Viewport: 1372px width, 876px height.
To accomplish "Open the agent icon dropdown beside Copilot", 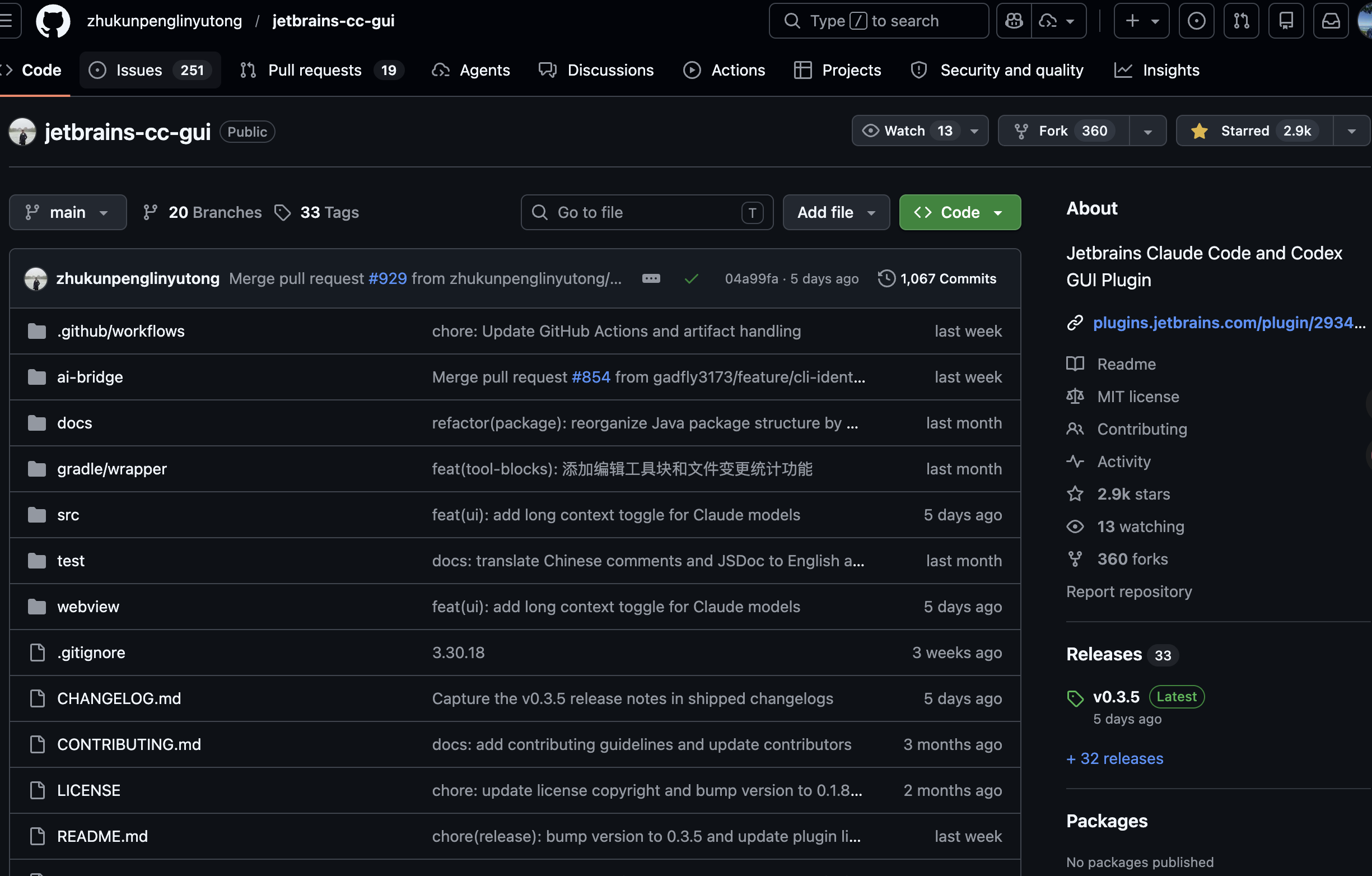I will click(1058, 21).
